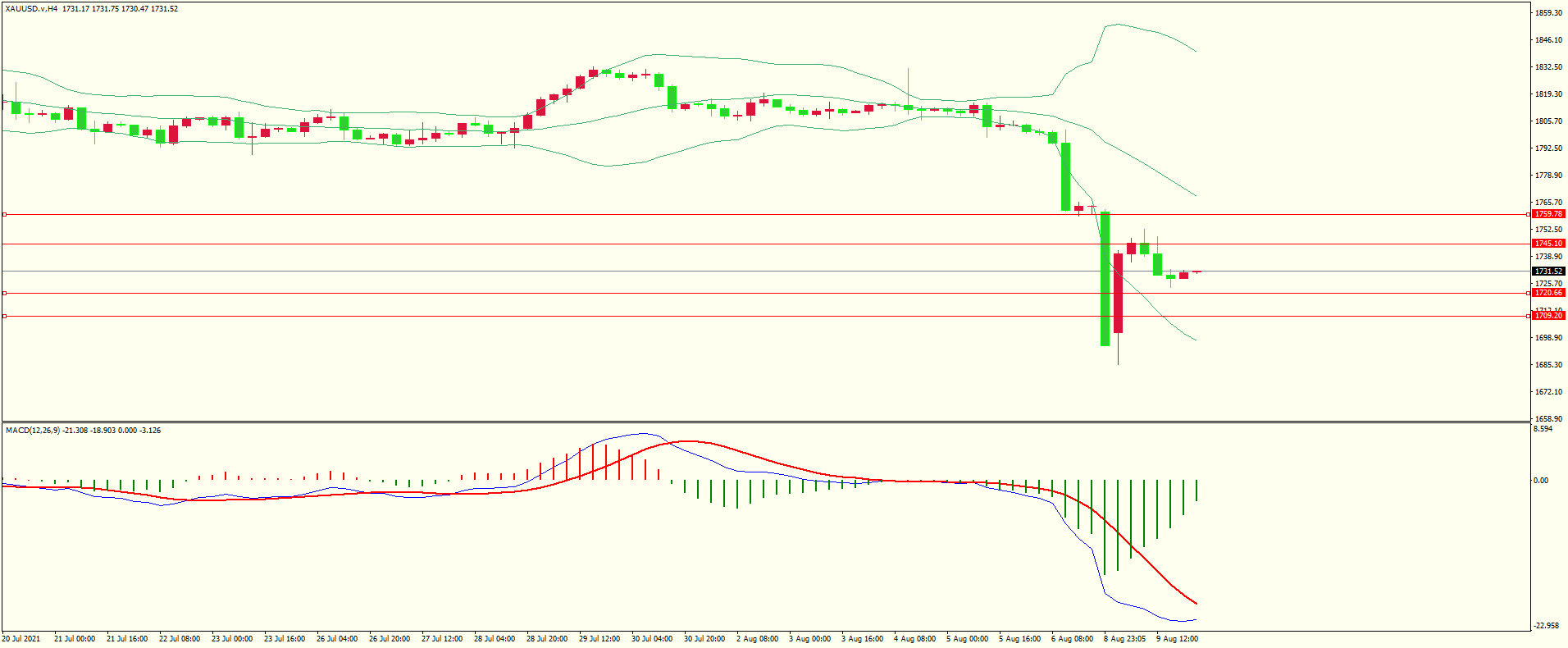This screenshot has height=648, width=1568.
Task: Select the red 1745.10 price level tag
Action: click(1548, 244)
